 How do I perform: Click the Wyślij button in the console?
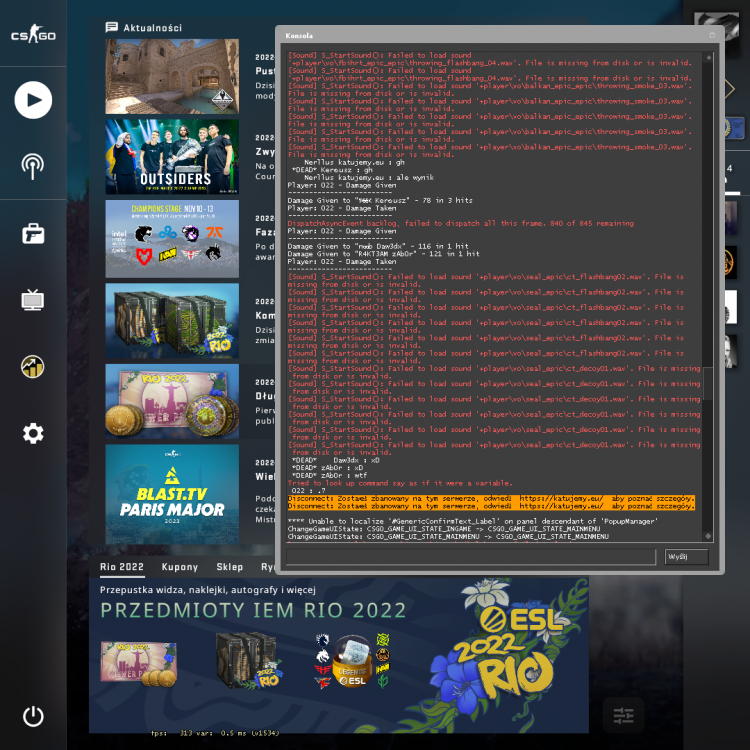tap(686, 557)
